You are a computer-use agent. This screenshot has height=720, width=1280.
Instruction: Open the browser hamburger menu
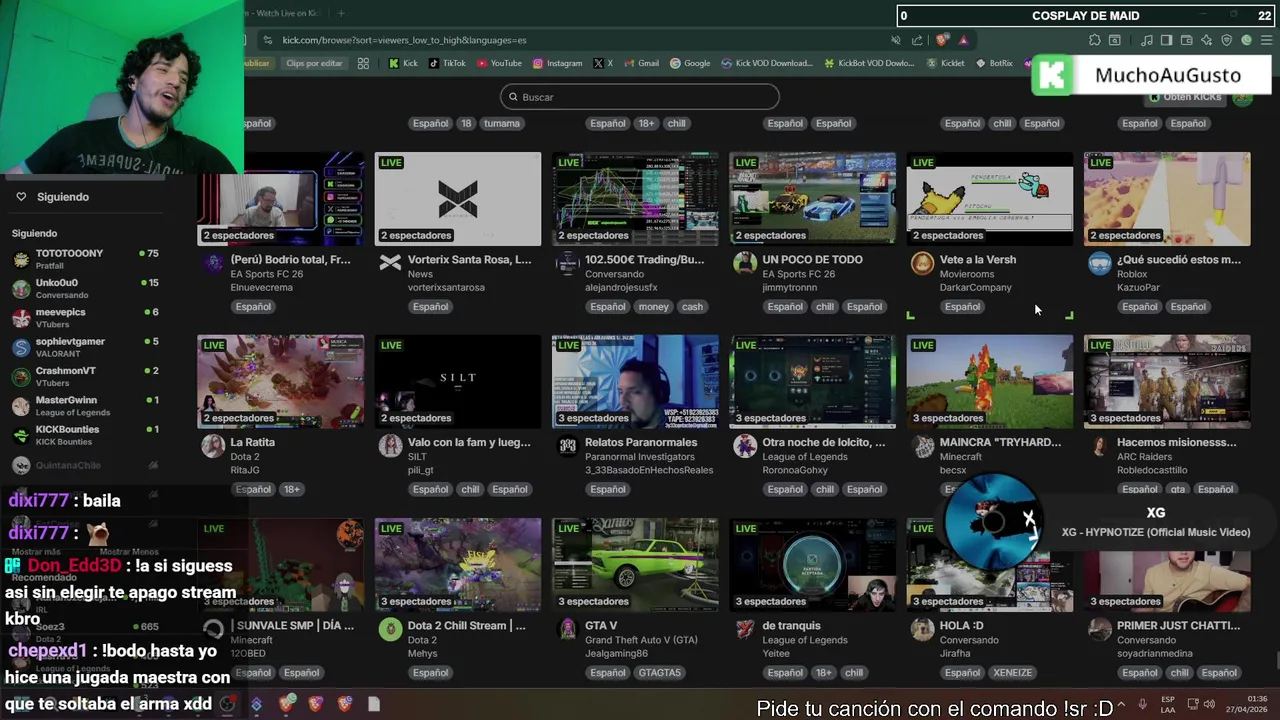[x=1266, y=40]
